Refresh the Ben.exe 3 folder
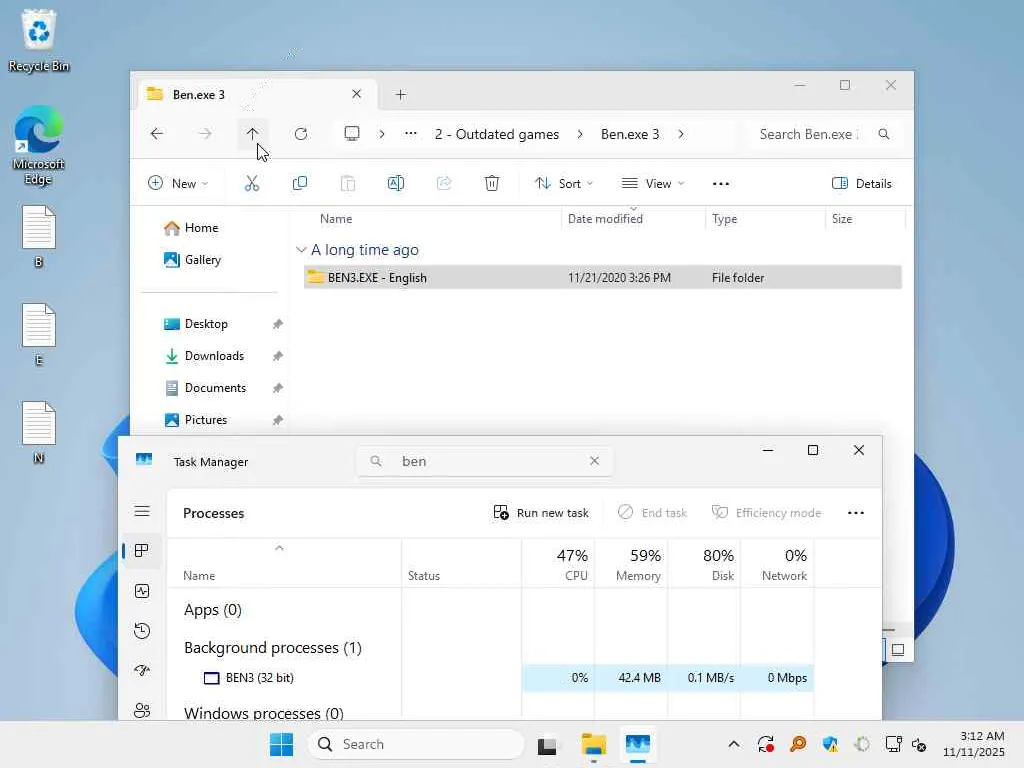Image resolution: width=1024 pixels, height=768 pixels. click(300, 134)
